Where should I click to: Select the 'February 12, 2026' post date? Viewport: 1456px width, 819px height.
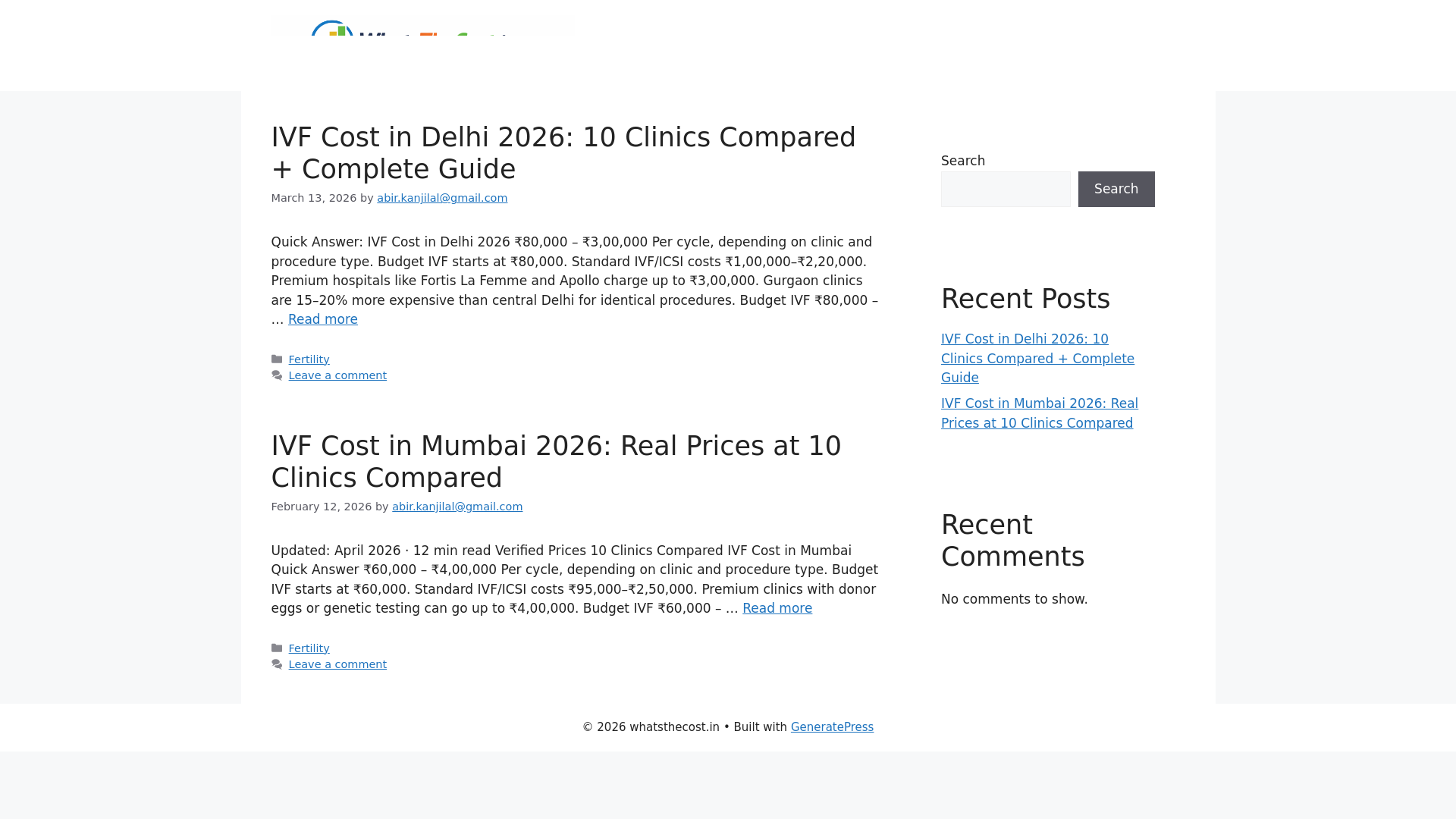pyautogui.click(x=322, y=507)
